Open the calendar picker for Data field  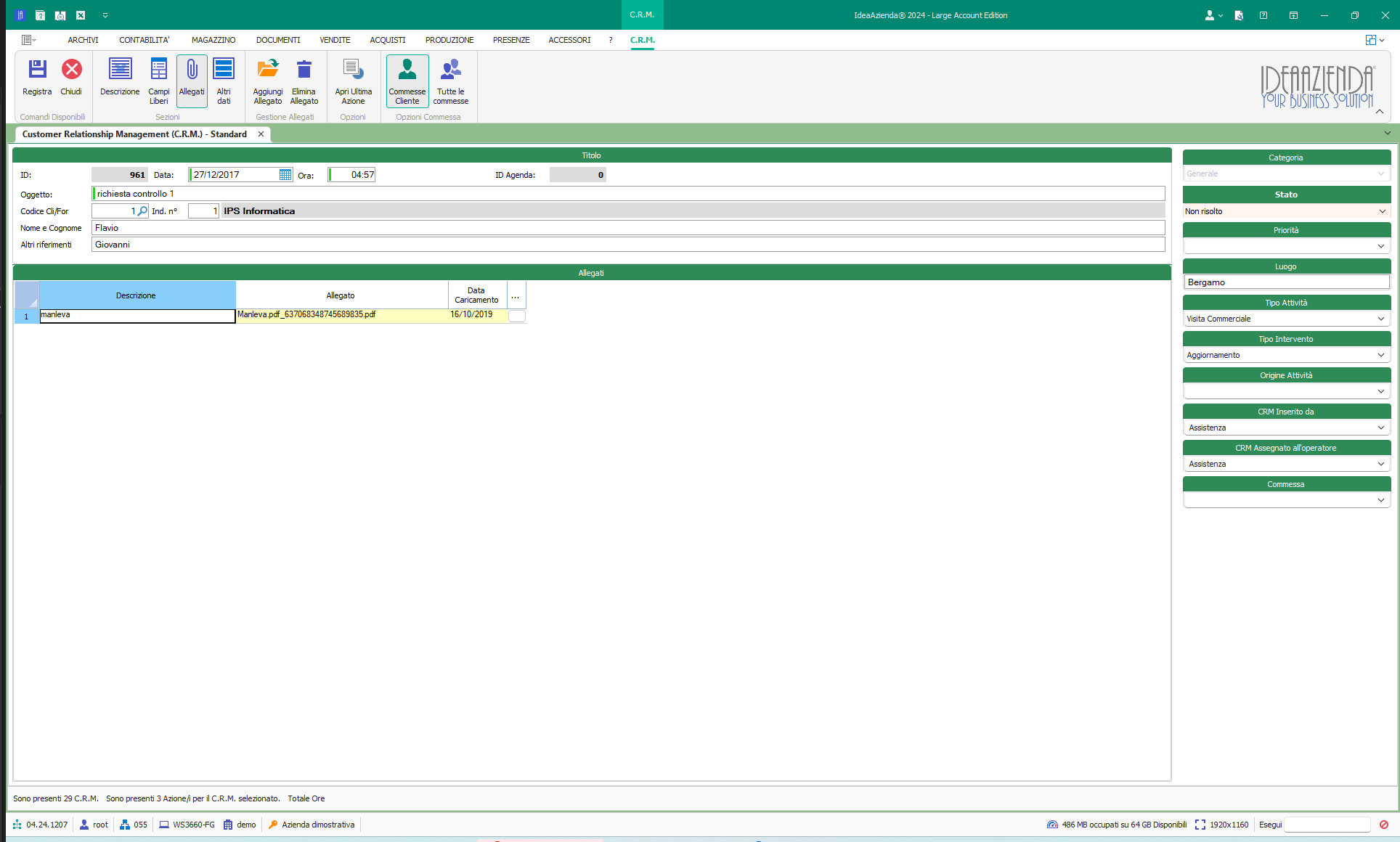285,174
